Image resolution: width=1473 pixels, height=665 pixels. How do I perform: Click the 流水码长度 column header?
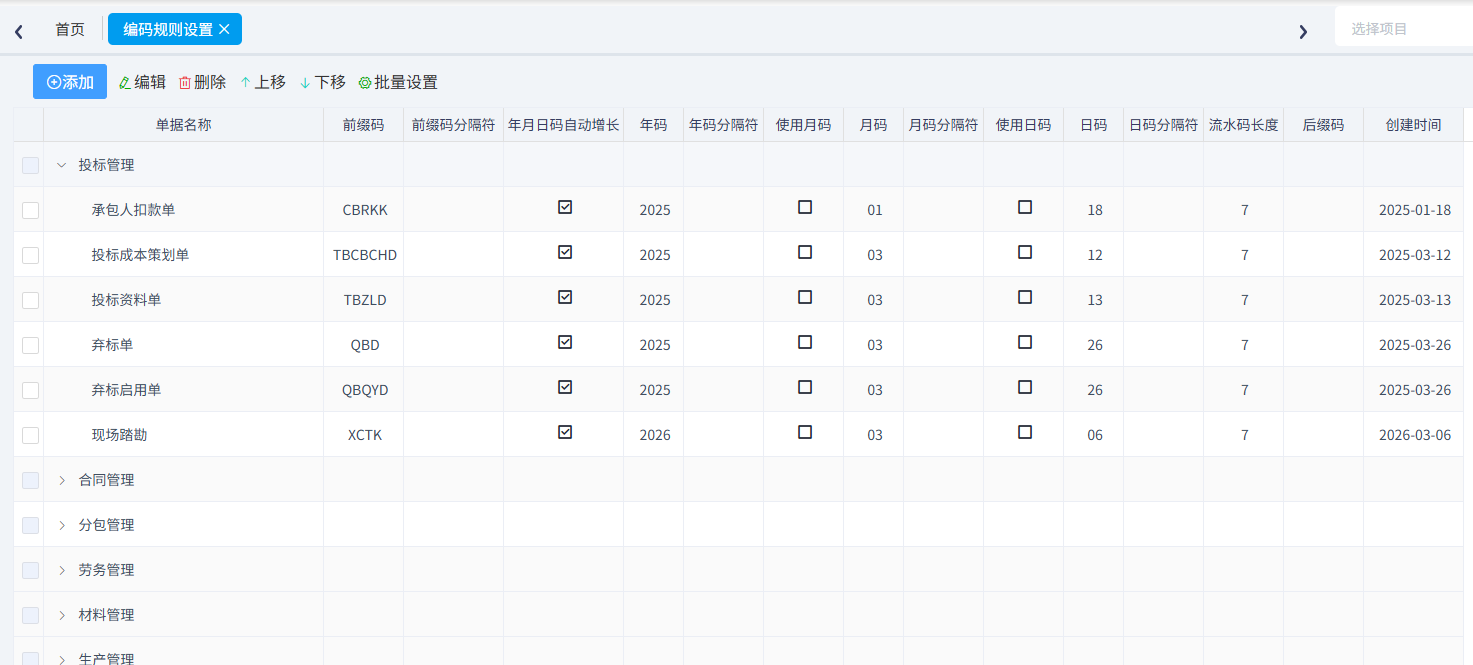(x=1243, y=125)
